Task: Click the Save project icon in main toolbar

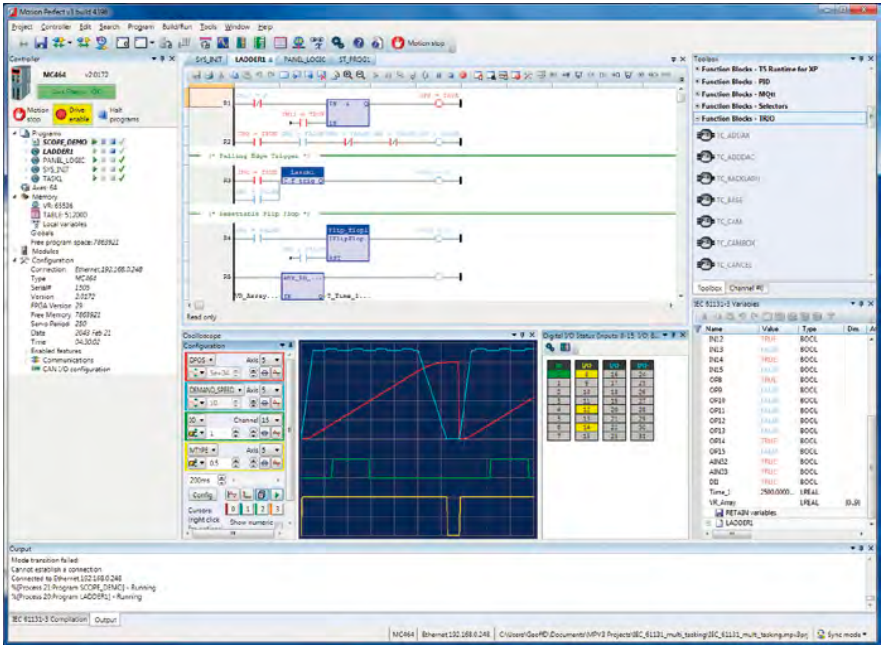Action: [x=40, y=43]
